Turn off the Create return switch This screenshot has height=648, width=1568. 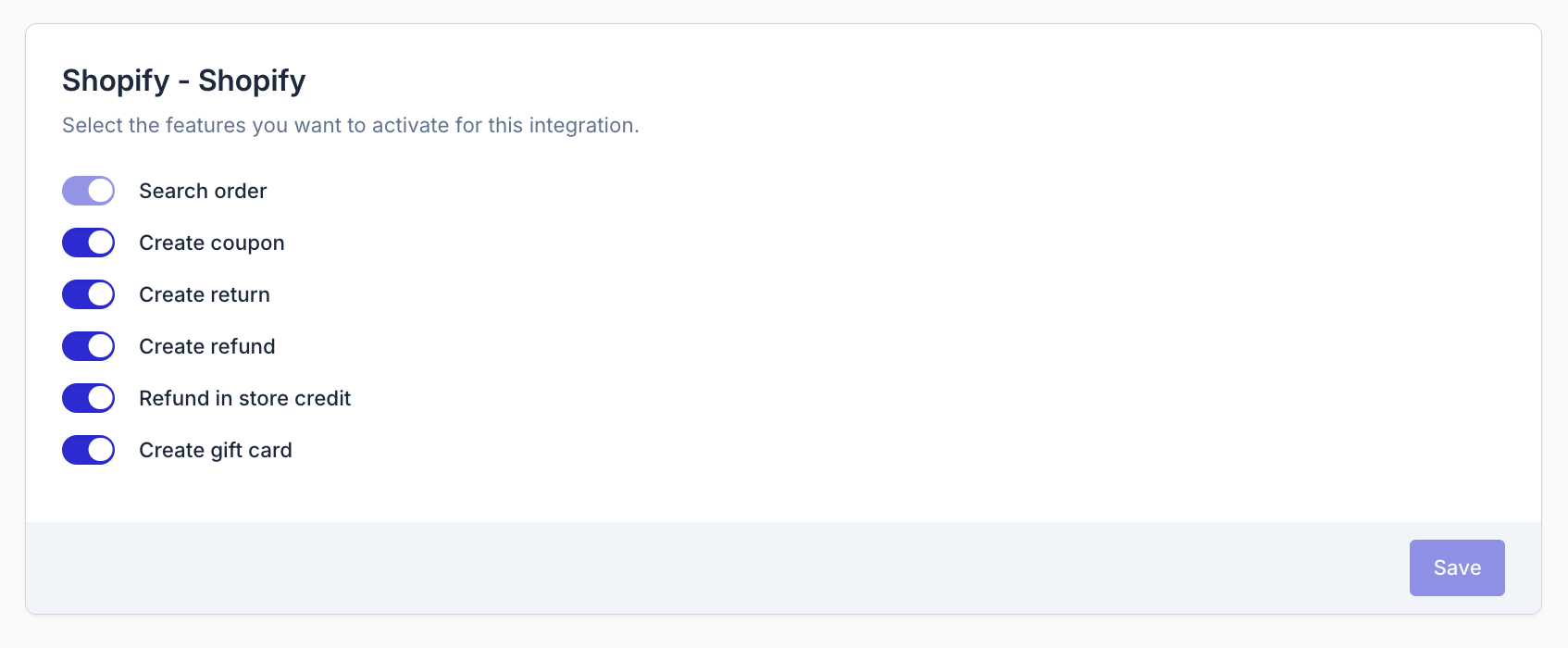click(x=89, y=294)
